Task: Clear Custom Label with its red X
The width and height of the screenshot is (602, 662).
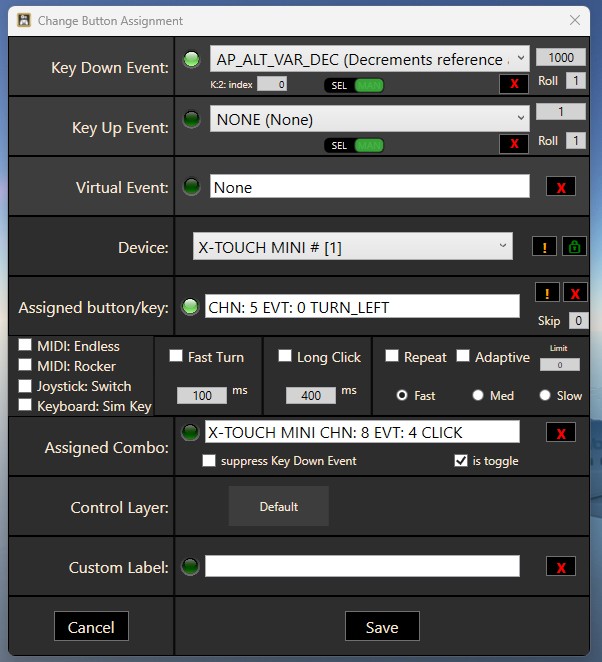Action: point(560,567)
